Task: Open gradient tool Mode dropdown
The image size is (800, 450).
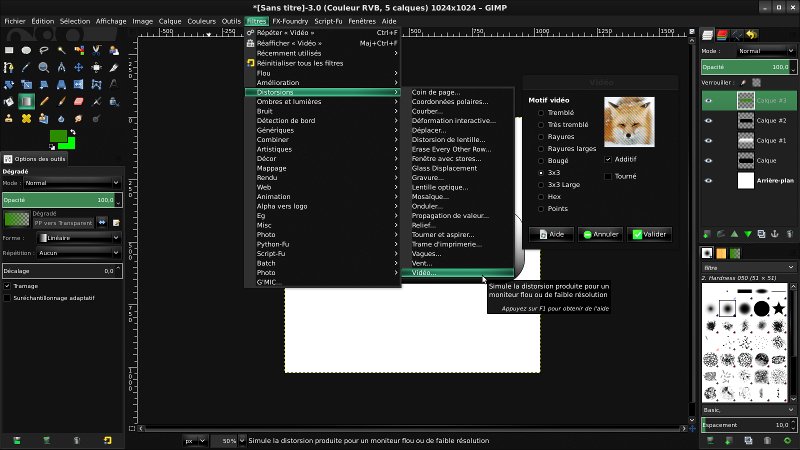Action: pyautogui.click(x=72, y=183)
